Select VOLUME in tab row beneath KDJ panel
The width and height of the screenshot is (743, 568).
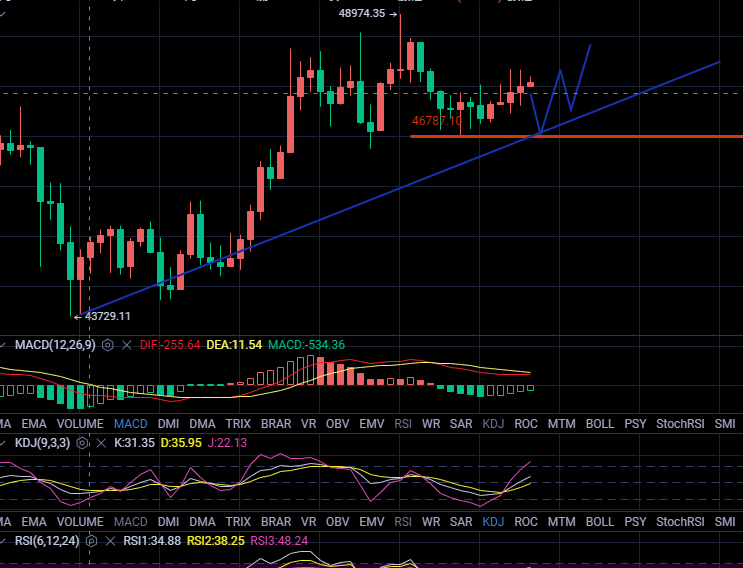click(x=80, y=522)
